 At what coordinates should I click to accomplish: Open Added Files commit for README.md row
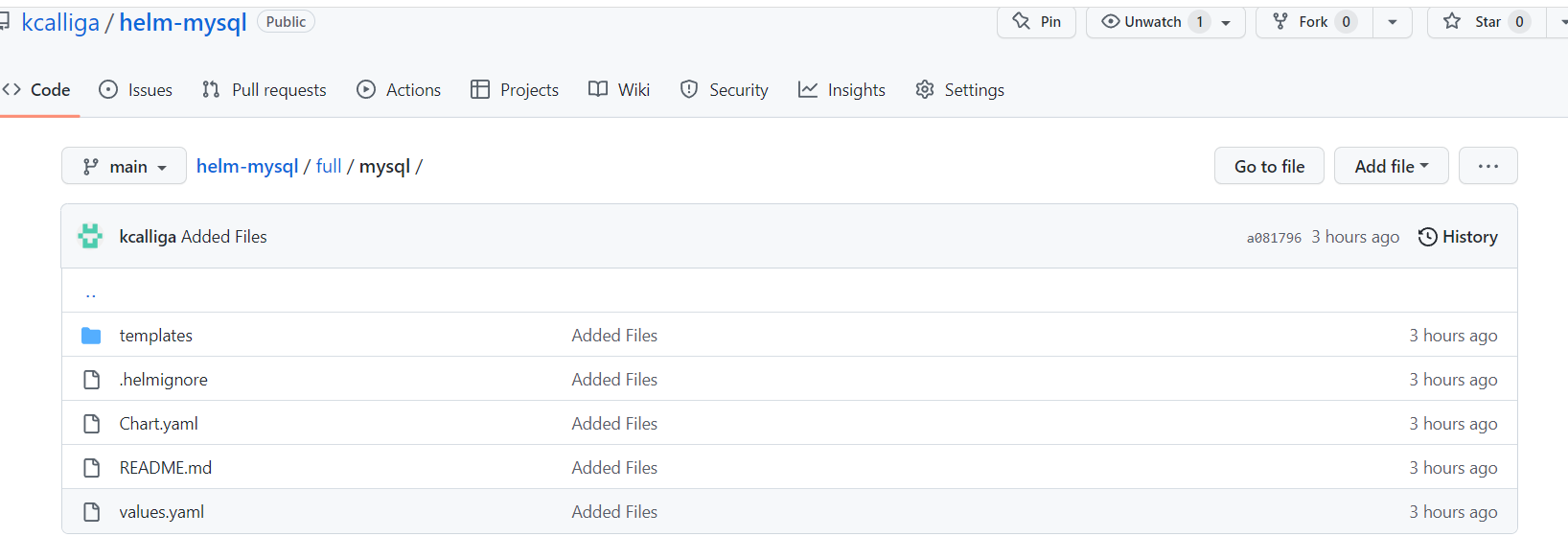(x=614, y=467)
